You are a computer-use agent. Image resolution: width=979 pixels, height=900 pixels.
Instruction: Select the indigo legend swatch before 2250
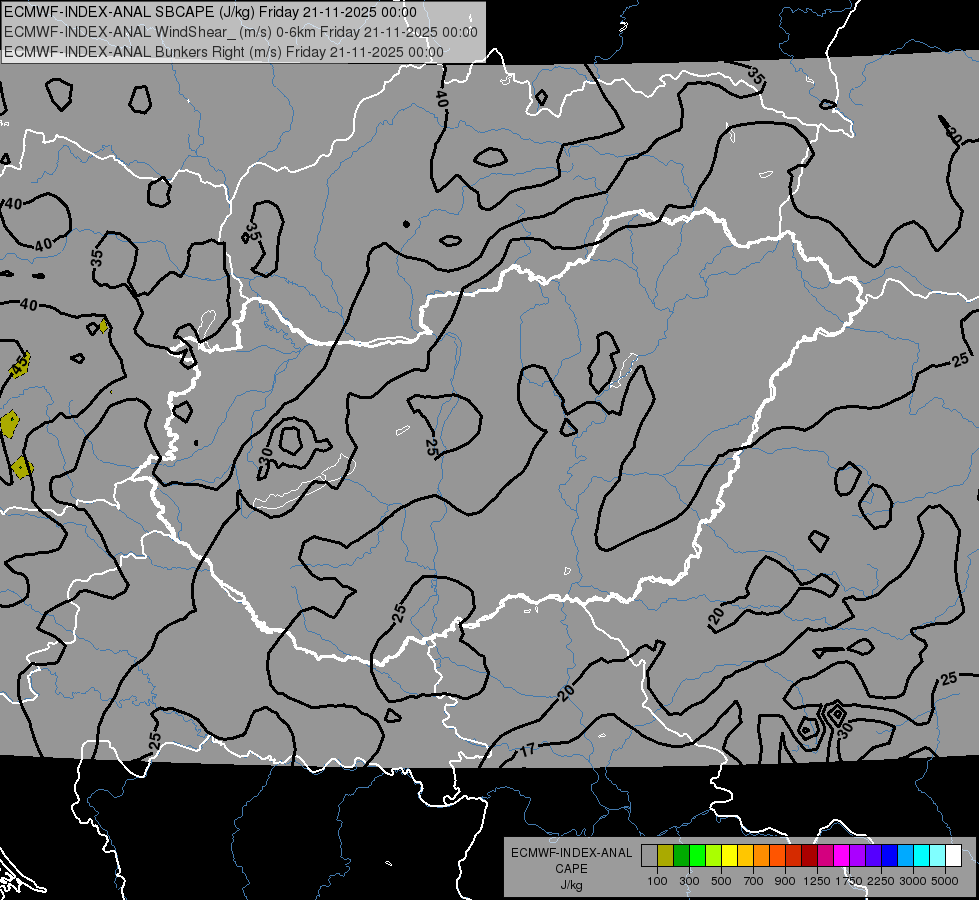pyautogui.click(x=873, y=856)
